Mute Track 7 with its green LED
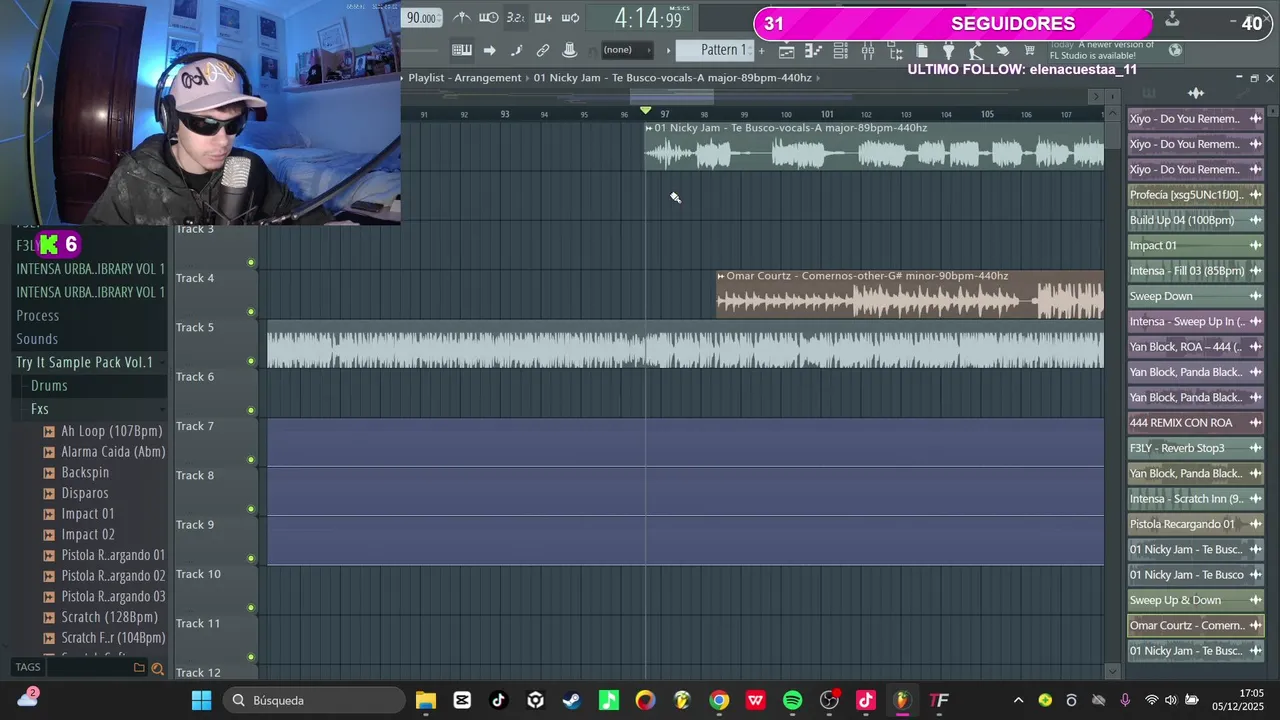 tap(251, 460)
